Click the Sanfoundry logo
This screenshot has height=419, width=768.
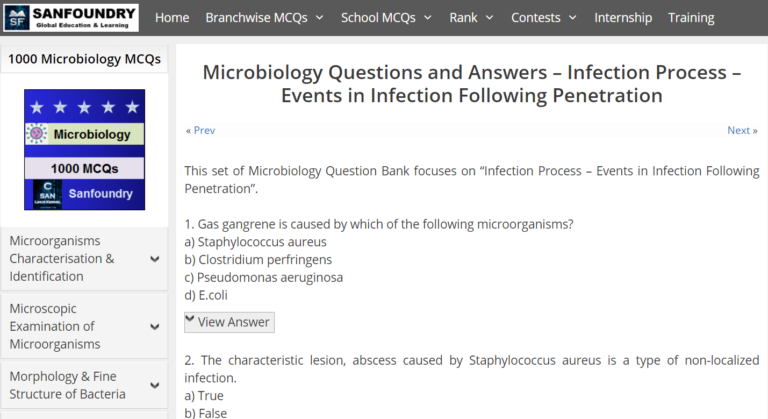click(x=70, y=17)
